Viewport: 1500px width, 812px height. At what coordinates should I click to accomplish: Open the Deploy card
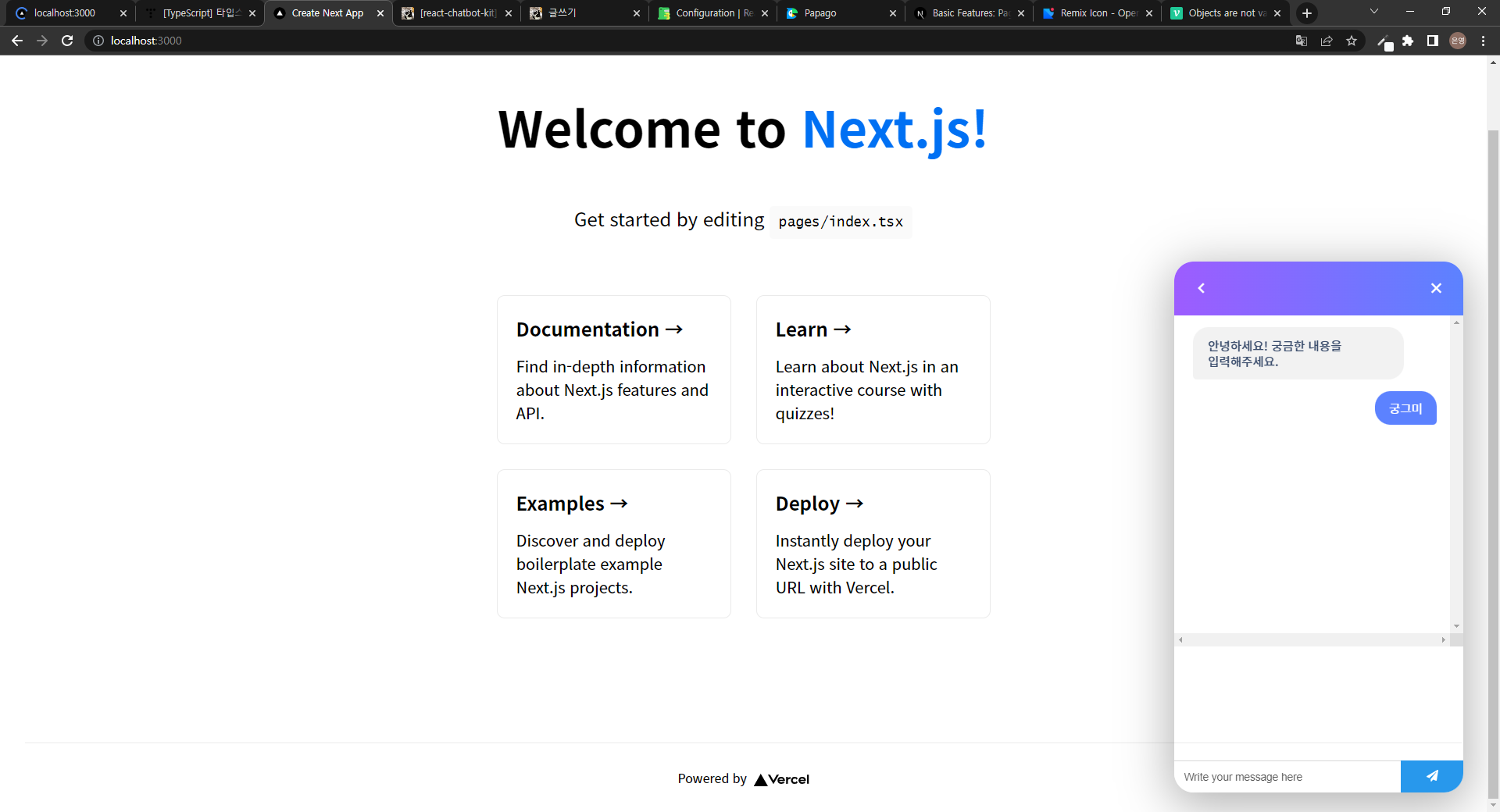[x=873, y=543]
